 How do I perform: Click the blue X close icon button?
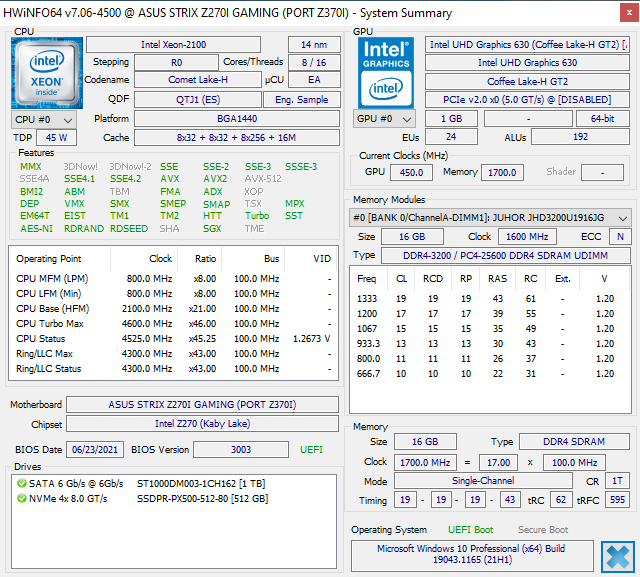click(x=618, y=557)
